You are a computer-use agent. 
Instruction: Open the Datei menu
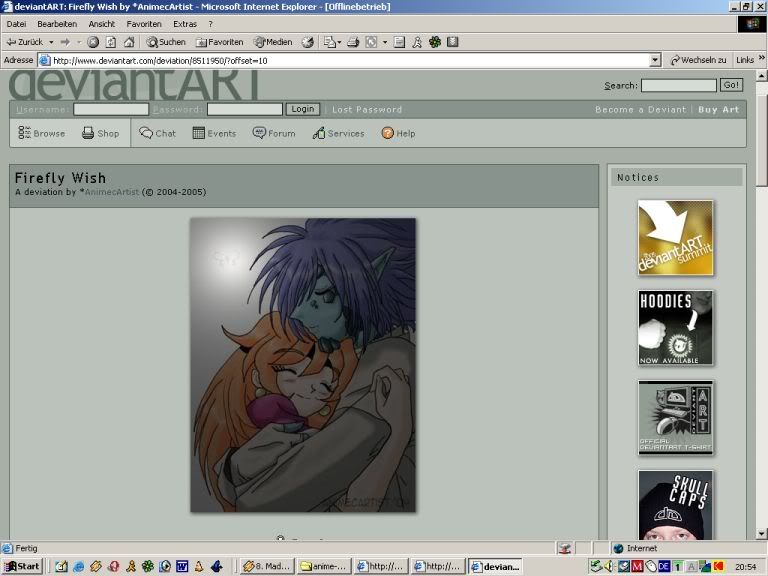16,24
